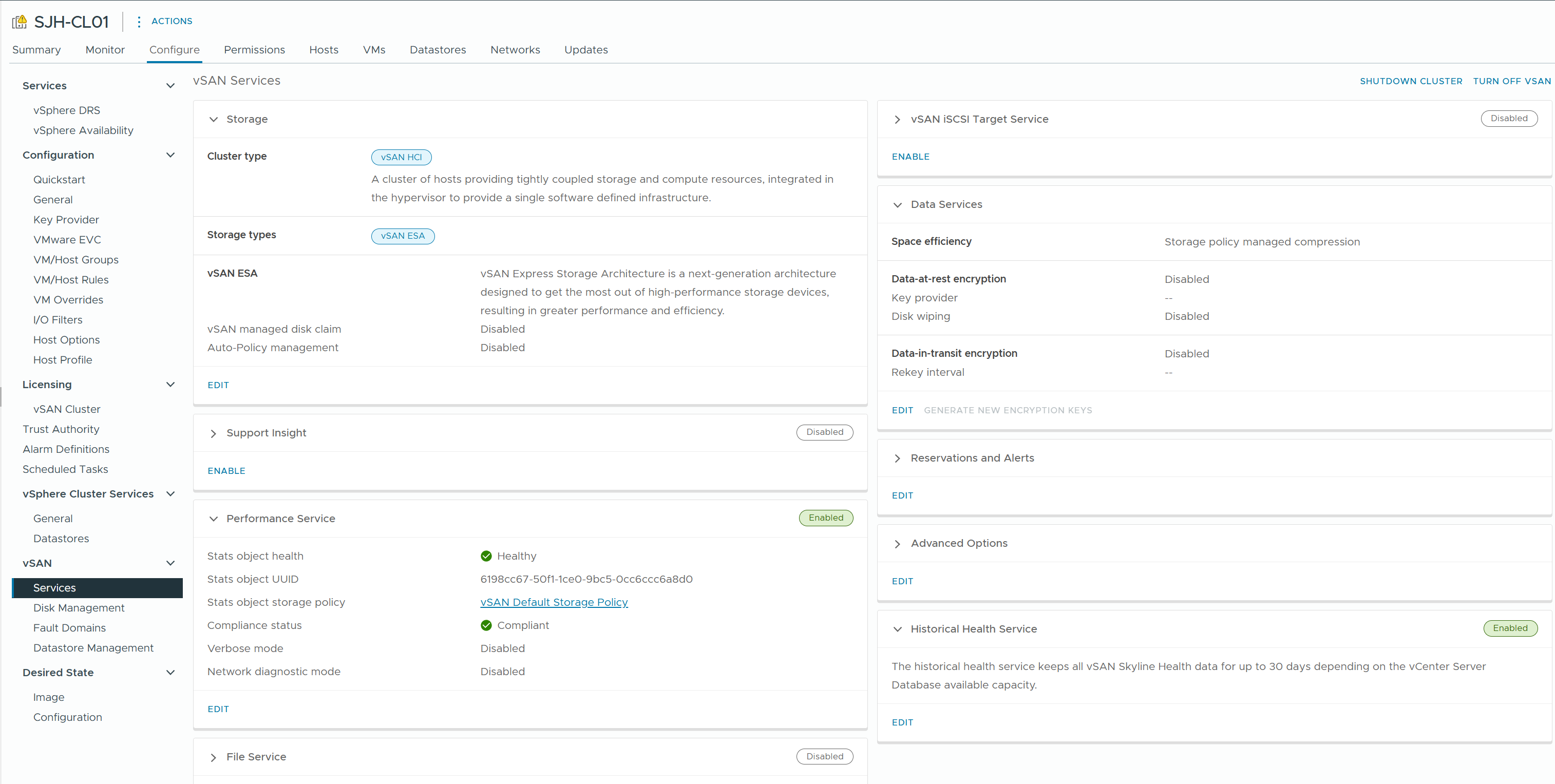Click the vSAN ESA storage type badge

tap(403, 235)
